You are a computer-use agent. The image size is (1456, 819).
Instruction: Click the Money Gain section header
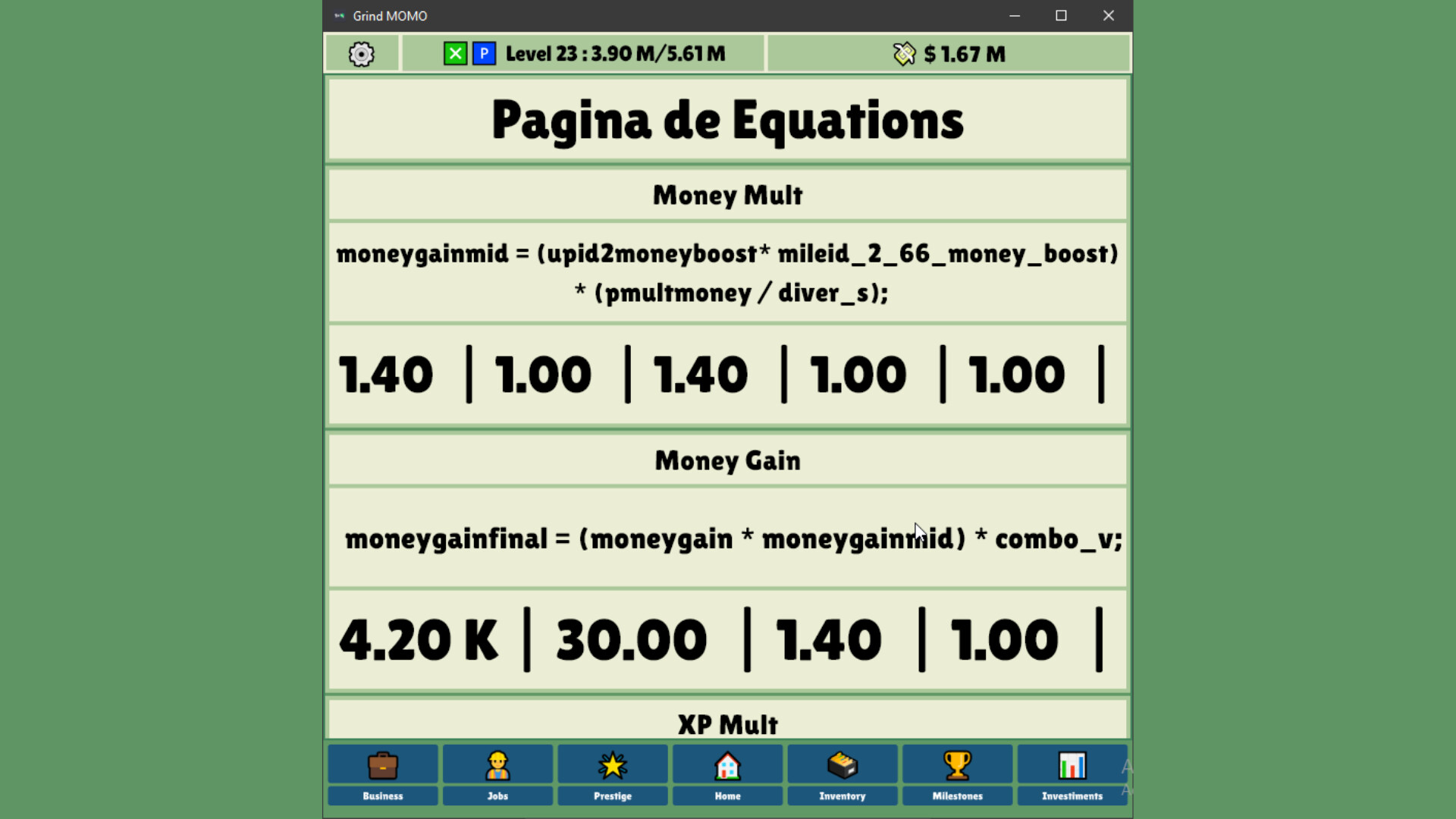click(x=727, y=461)
